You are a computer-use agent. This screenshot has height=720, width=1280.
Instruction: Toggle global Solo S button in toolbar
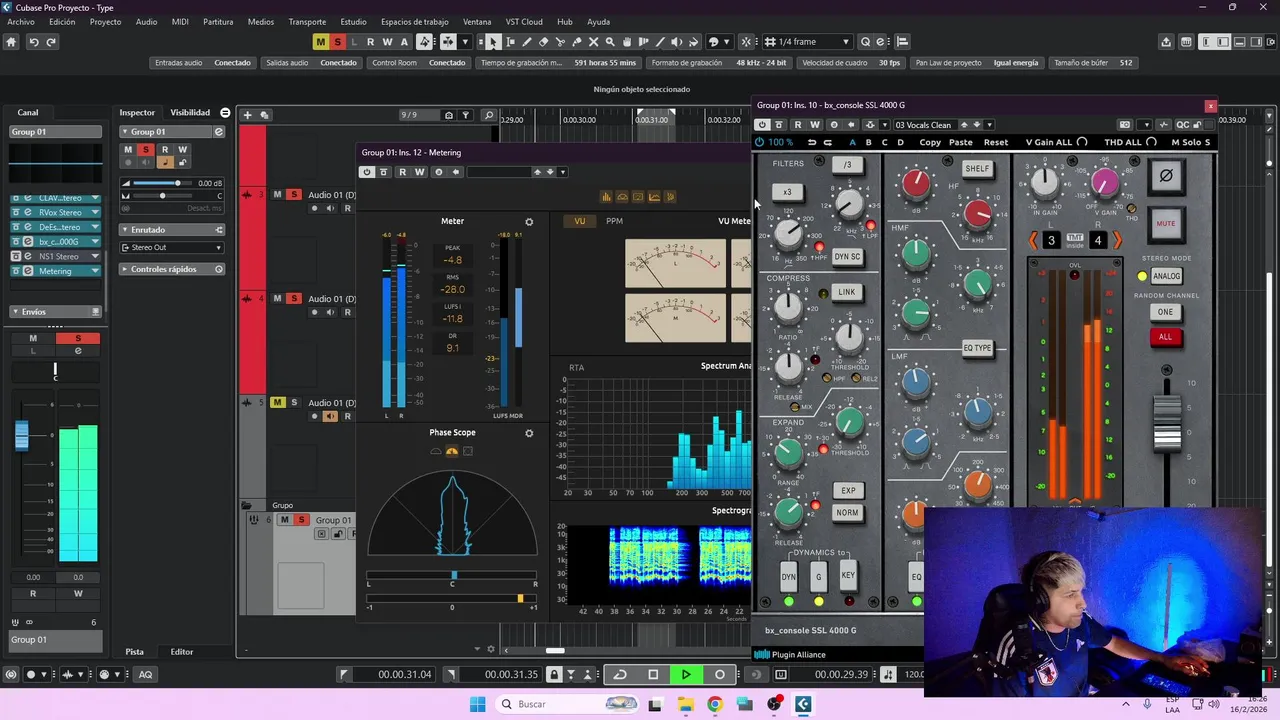coord(337,42)
